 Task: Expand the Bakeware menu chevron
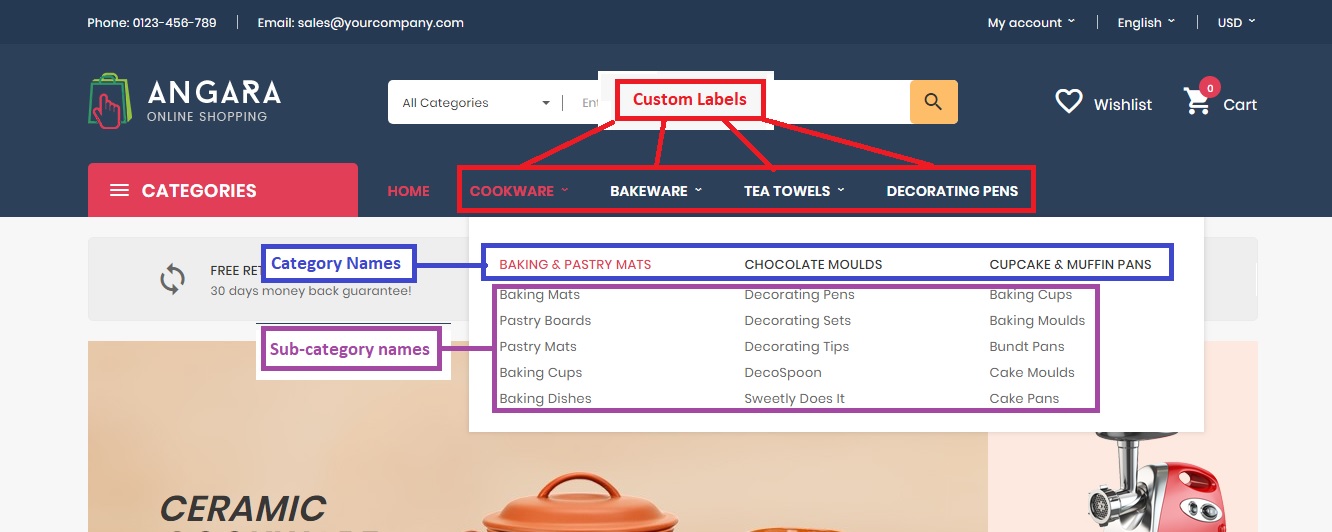coord(698,190)
